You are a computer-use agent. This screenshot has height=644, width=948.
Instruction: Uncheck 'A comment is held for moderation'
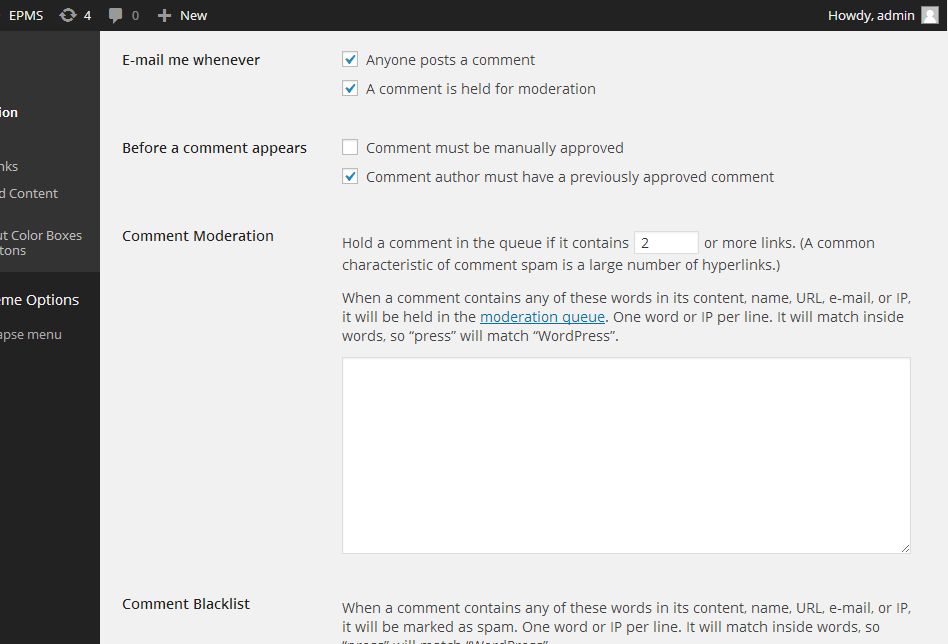(350, 89)
